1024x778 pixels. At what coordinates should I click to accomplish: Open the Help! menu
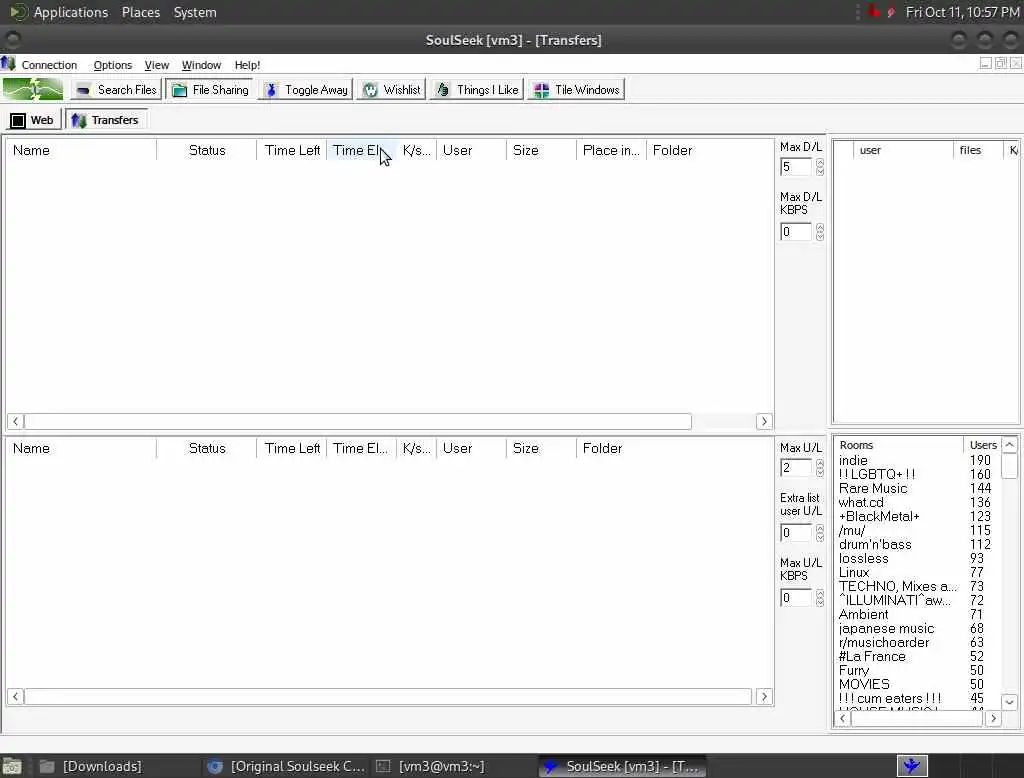tap(248, 65)
